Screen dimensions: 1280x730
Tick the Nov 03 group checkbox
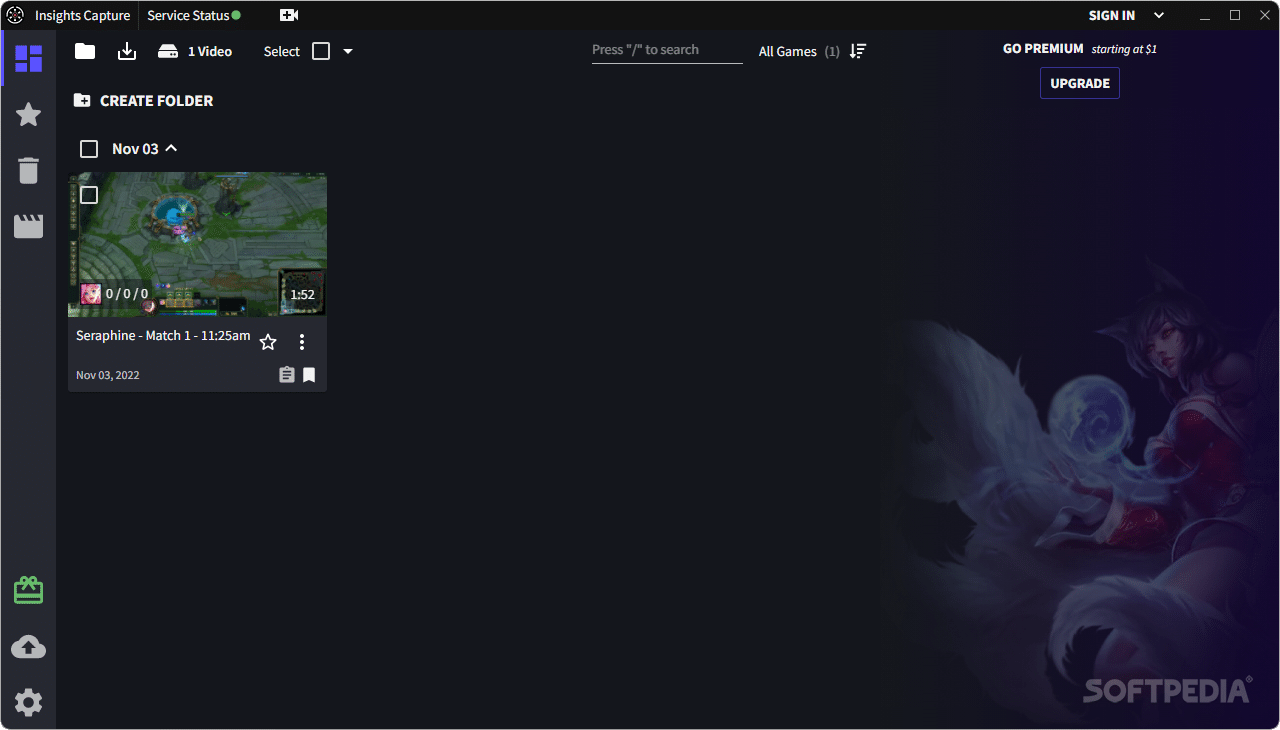89,149
